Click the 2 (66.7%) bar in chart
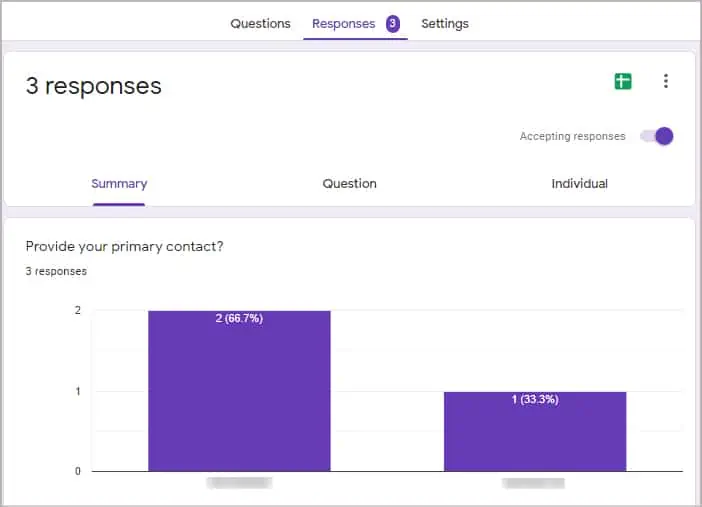Image resolution: width=702 pixels, height=507 pixels. pyautogui.click(x=239, y=391)
